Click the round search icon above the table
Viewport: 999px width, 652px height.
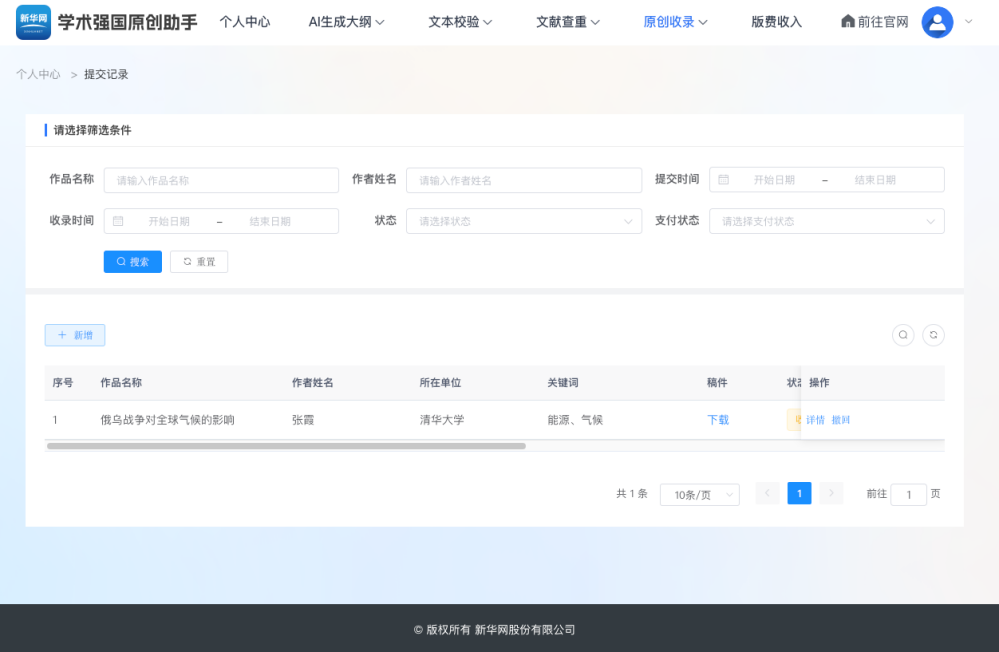[x=903, y=335]
